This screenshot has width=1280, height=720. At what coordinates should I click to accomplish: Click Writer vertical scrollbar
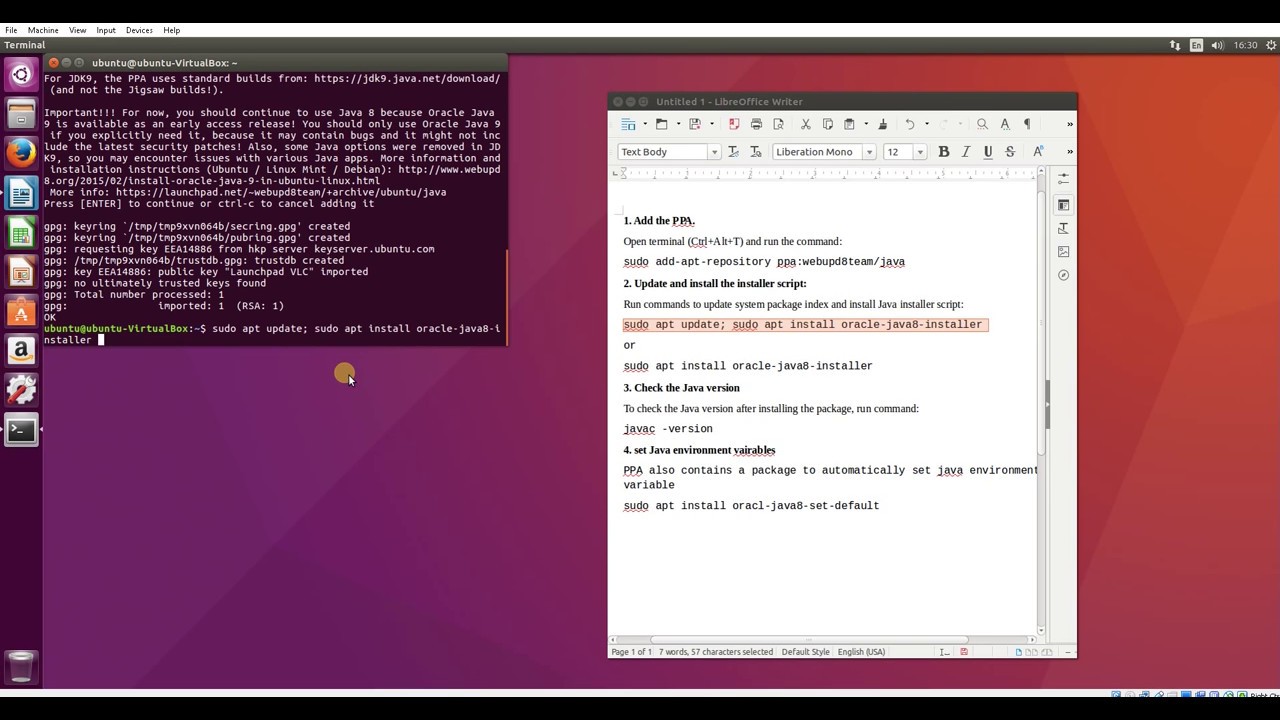point(1041,404)
